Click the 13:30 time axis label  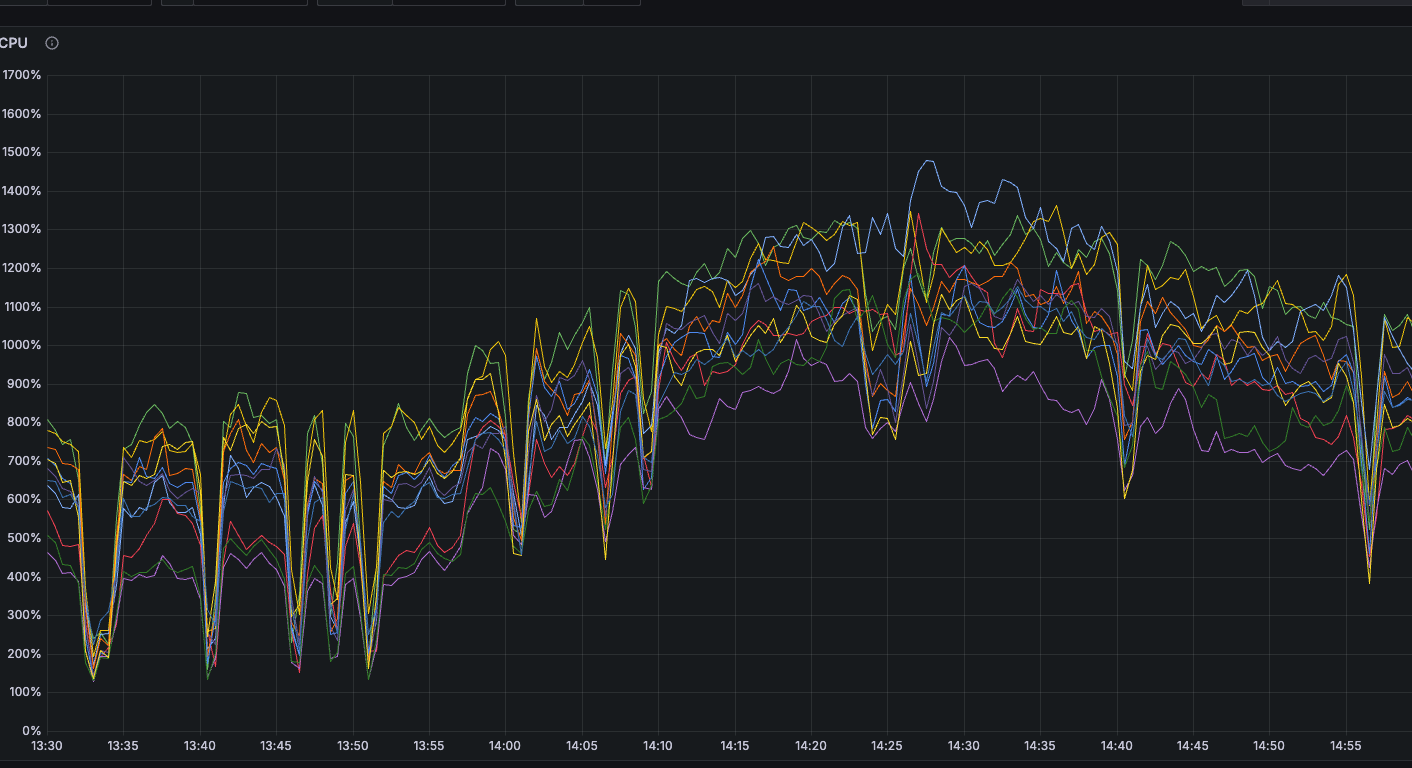coord(47,746)
